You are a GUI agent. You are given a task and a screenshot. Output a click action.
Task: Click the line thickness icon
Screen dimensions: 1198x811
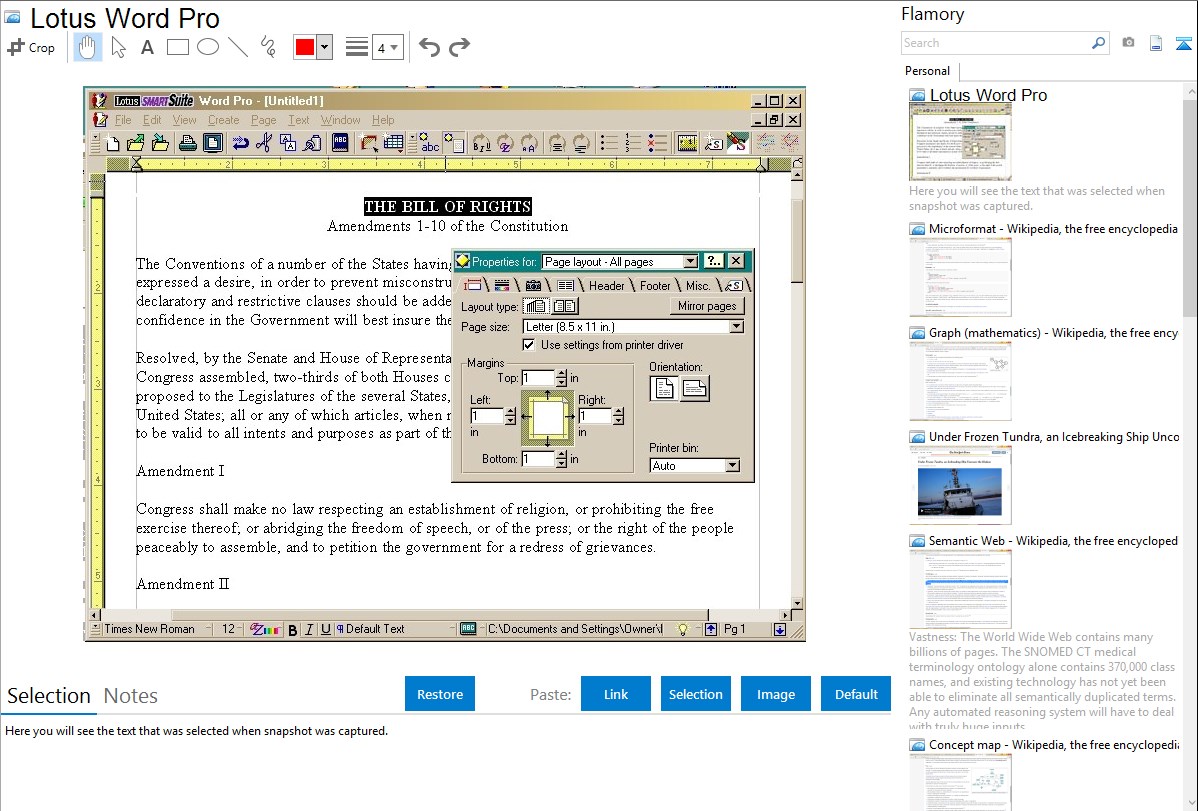pos(356,47)
